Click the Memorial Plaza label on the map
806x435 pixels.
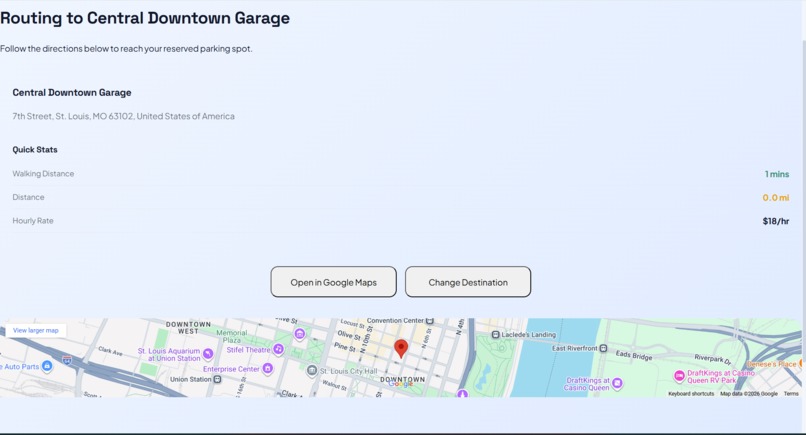(232, 336)
